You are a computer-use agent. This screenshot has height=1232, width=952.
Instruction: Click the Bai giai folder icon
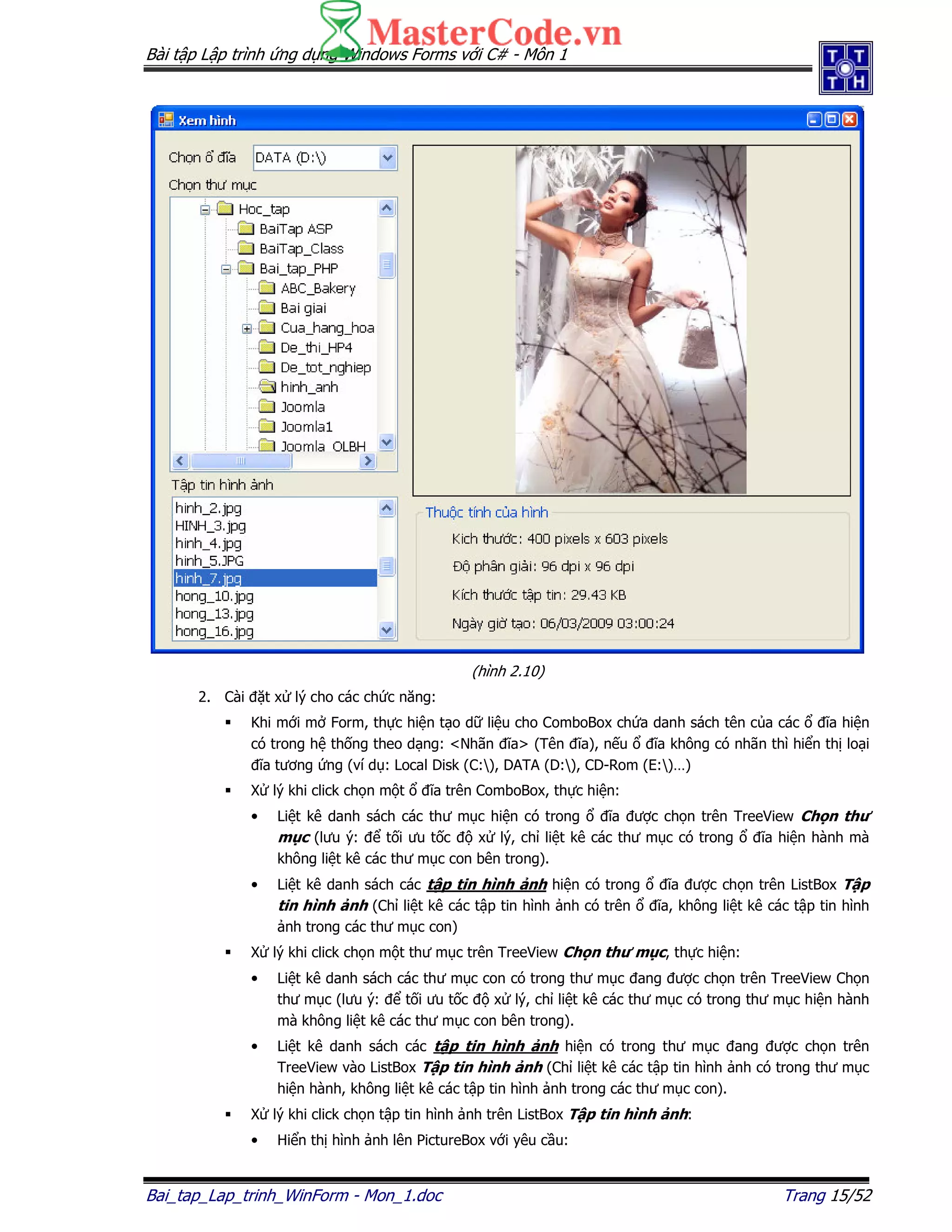click(267, 307)
